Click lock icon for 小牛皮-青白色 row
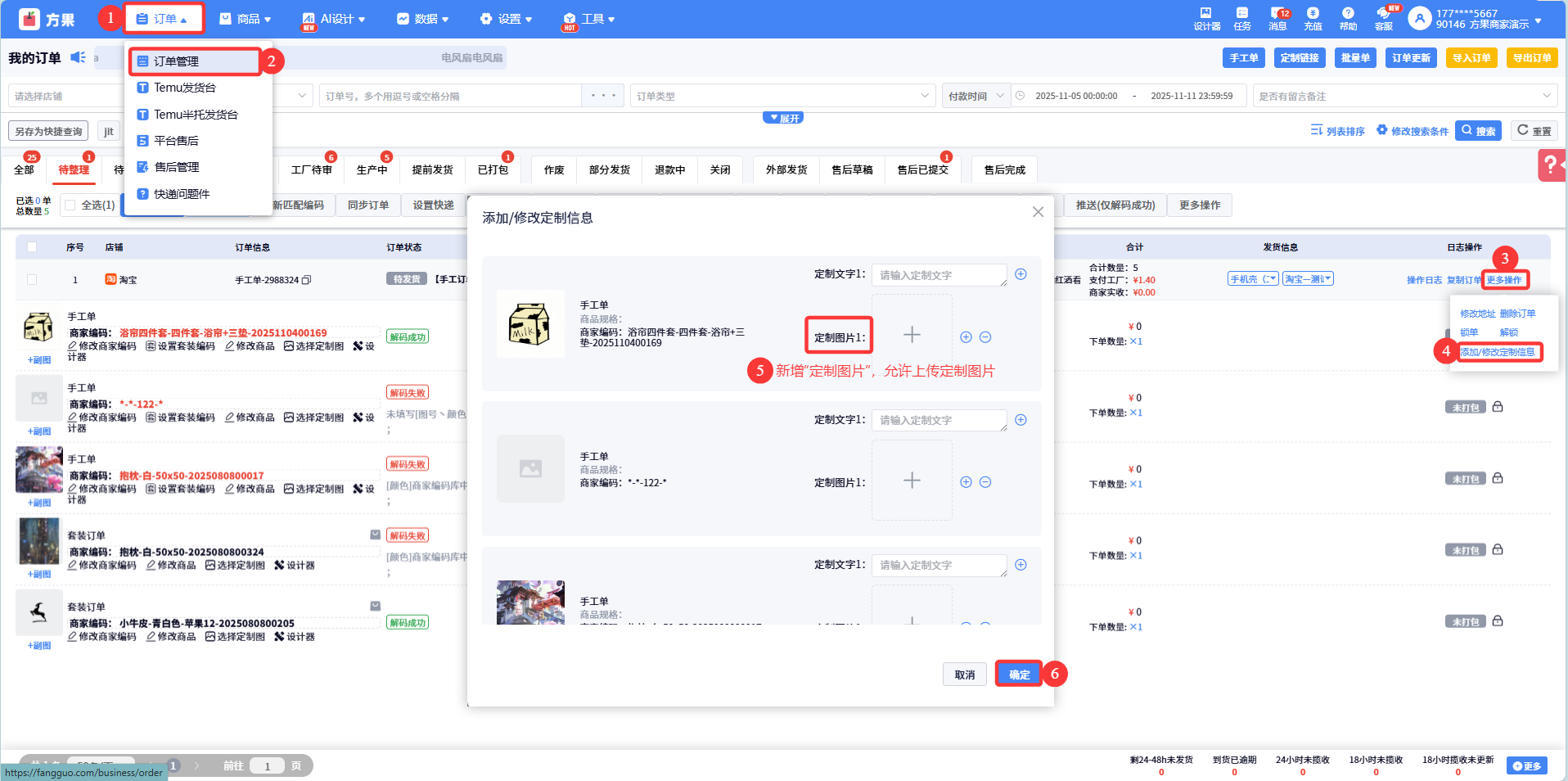1568x781 pixels. pyautogui.click(x=1498, y=621)
